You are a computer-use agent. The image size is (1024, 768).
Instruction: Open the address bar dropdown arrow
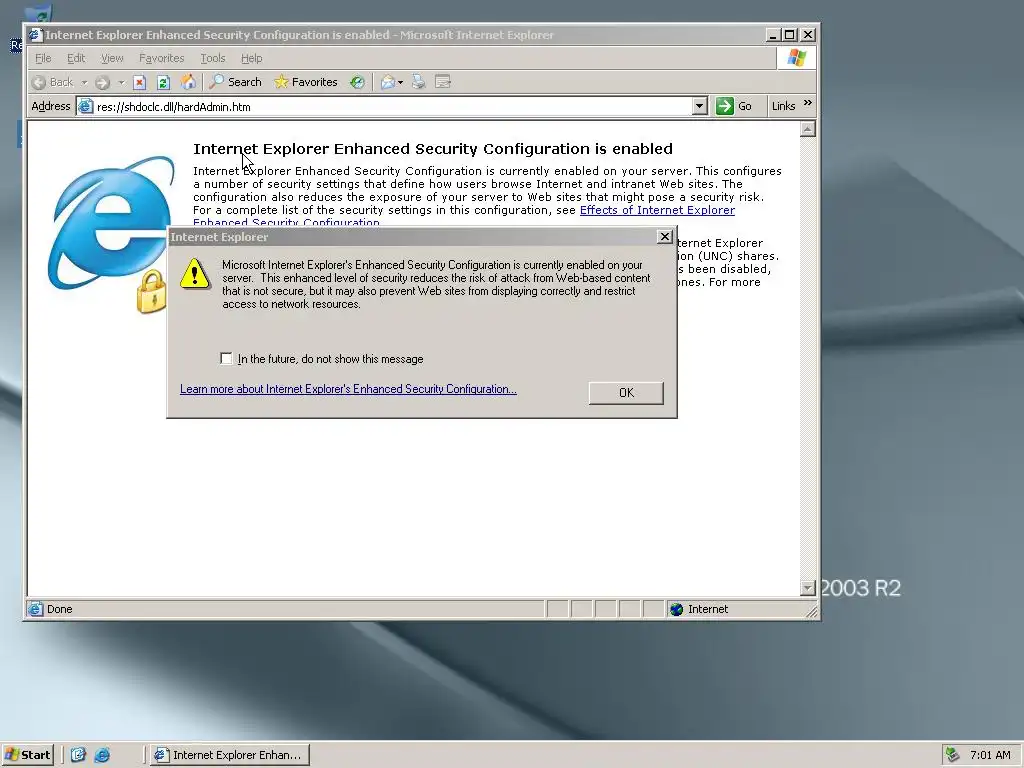click(699, 106)
